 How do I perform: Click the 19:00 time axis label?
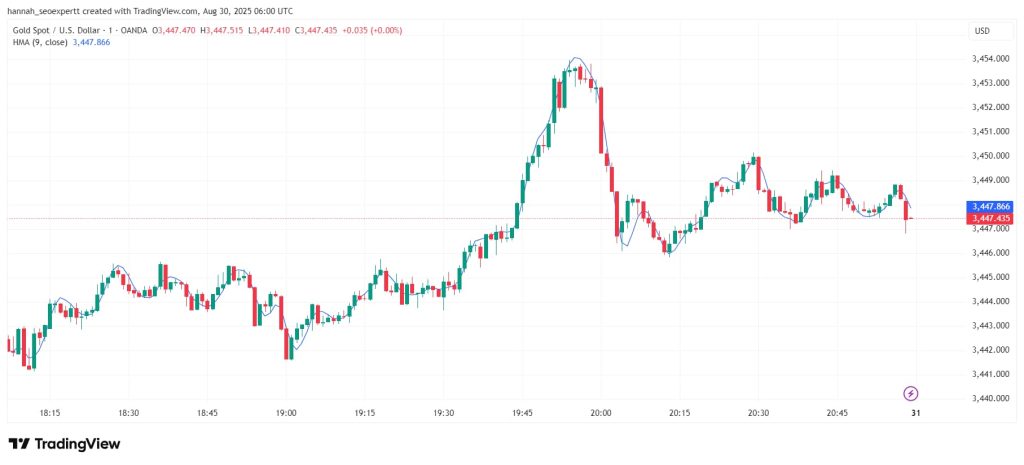click(x=286, y=413)
